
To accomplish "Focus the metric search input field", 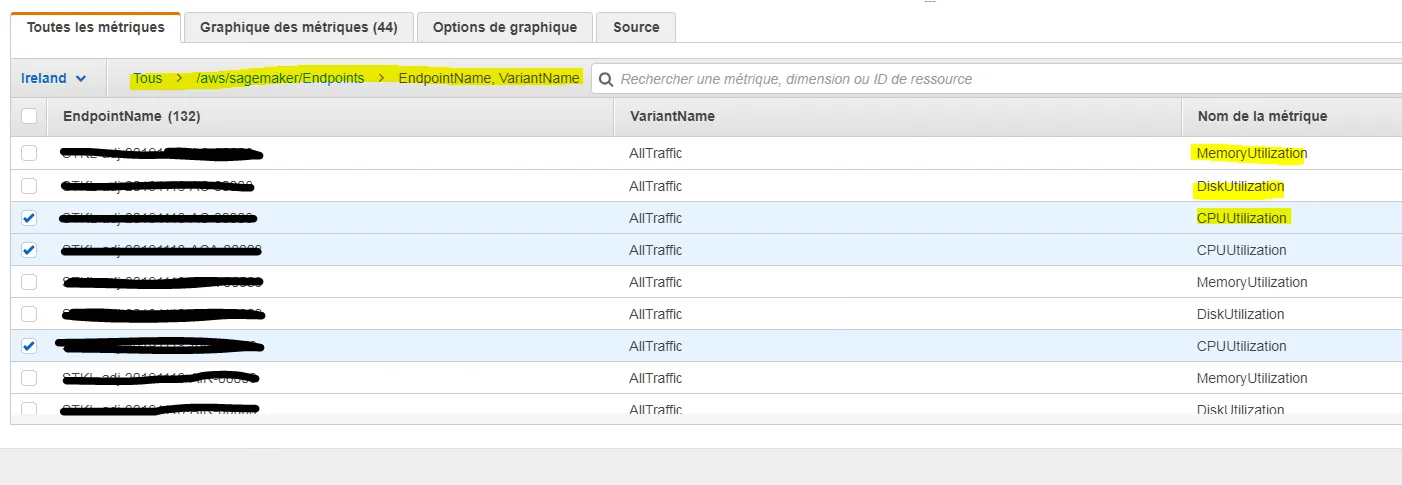I will (x=1000, y=78).
